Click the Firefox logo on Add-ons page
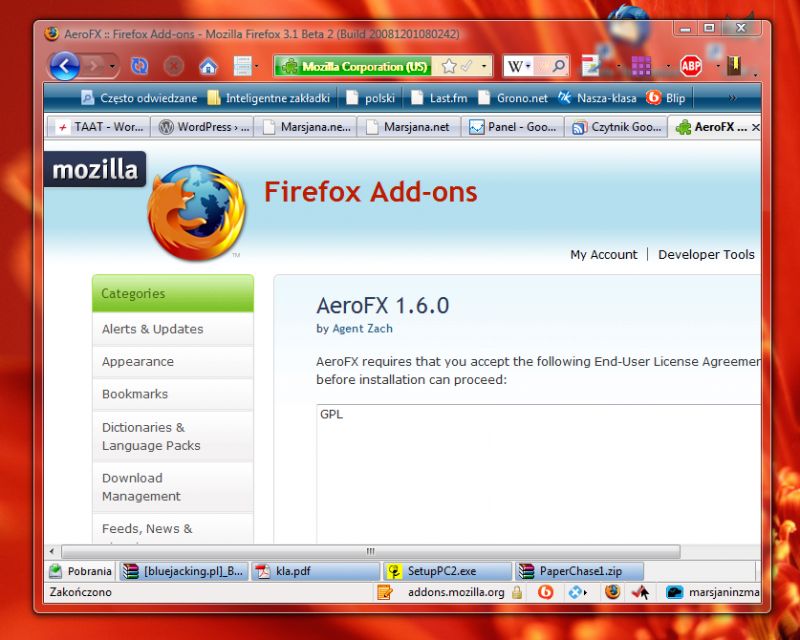 tap(196, 212)
